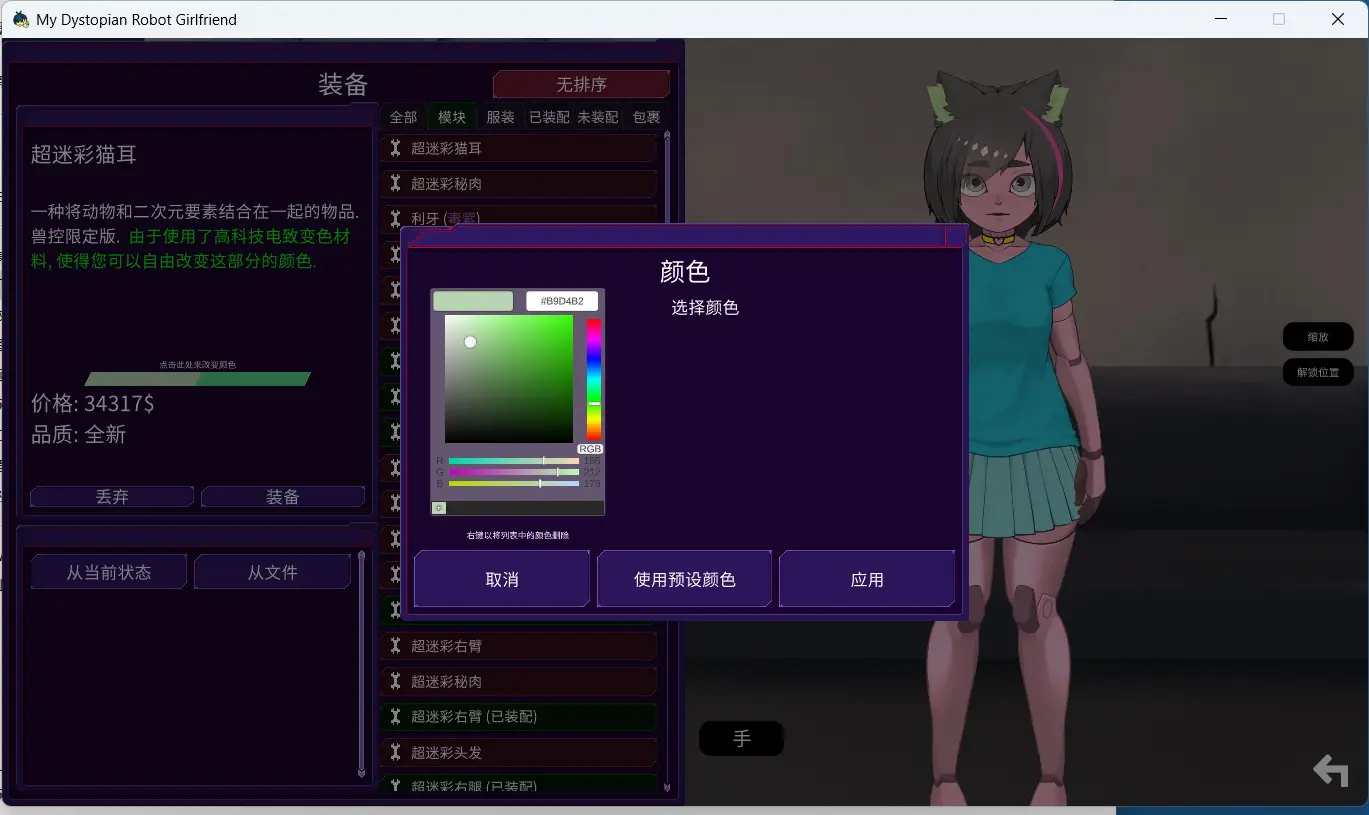Select the 超迷彩头发 list item
This screenshot has height=815, width=1369.
point(519,752)
